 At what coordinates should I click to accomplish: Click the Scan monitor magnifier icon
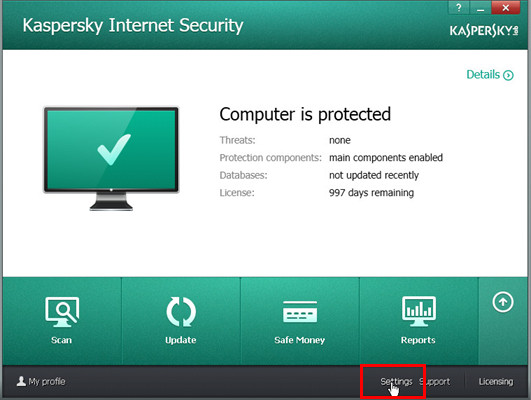point(62,312)
